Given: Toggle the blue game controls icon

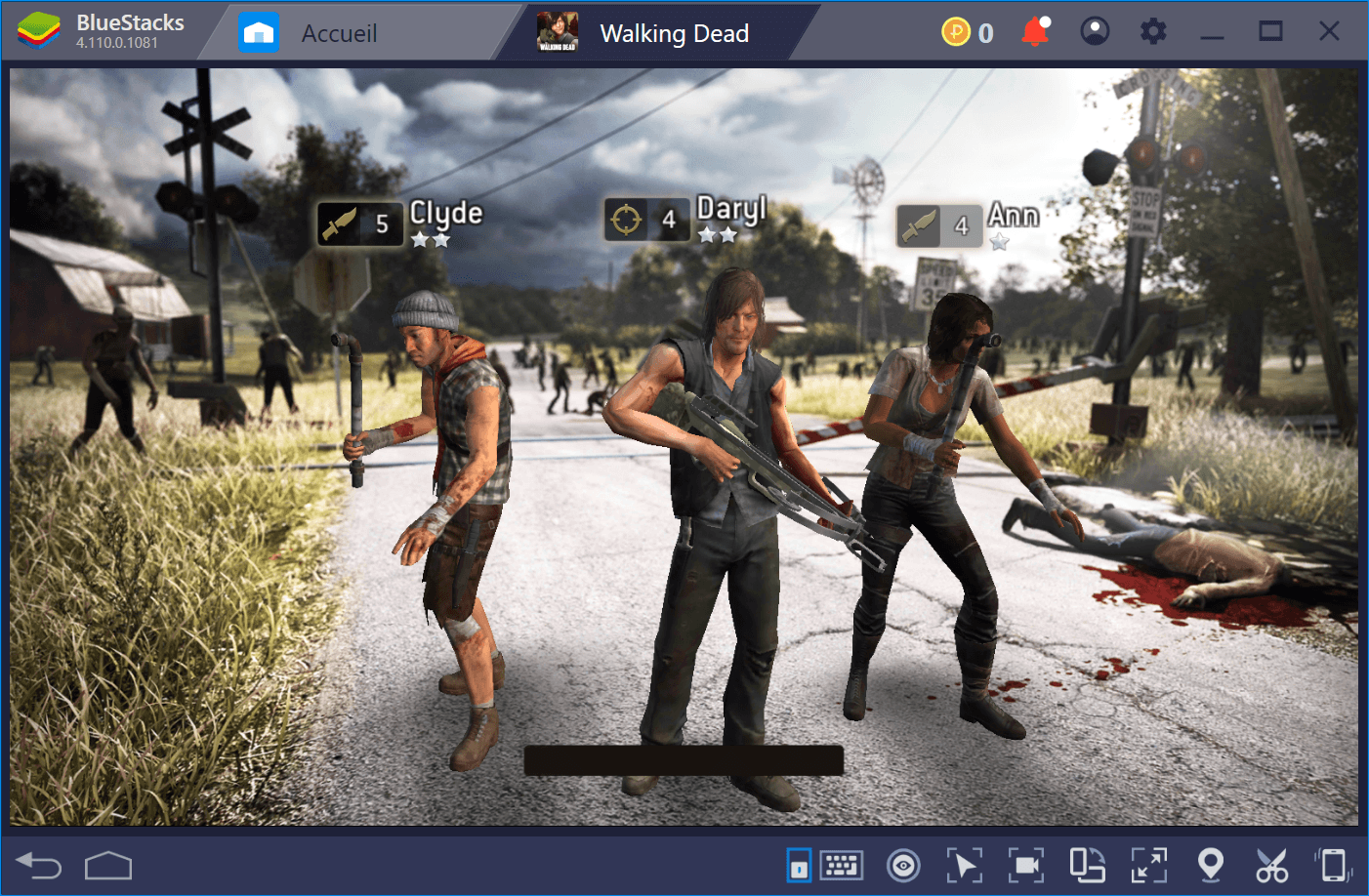Looking at the screenshot, I should (x=799, y=865).
